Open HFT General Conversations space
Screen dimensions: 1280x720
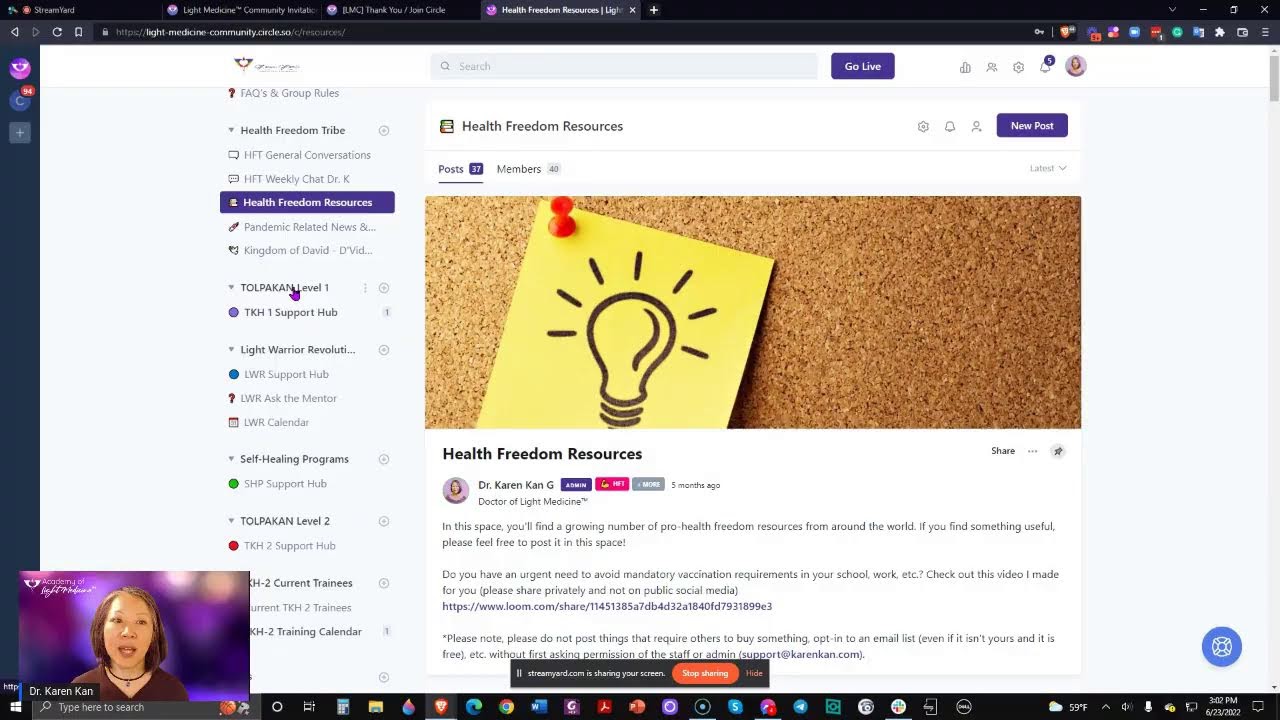click(307, 155)
